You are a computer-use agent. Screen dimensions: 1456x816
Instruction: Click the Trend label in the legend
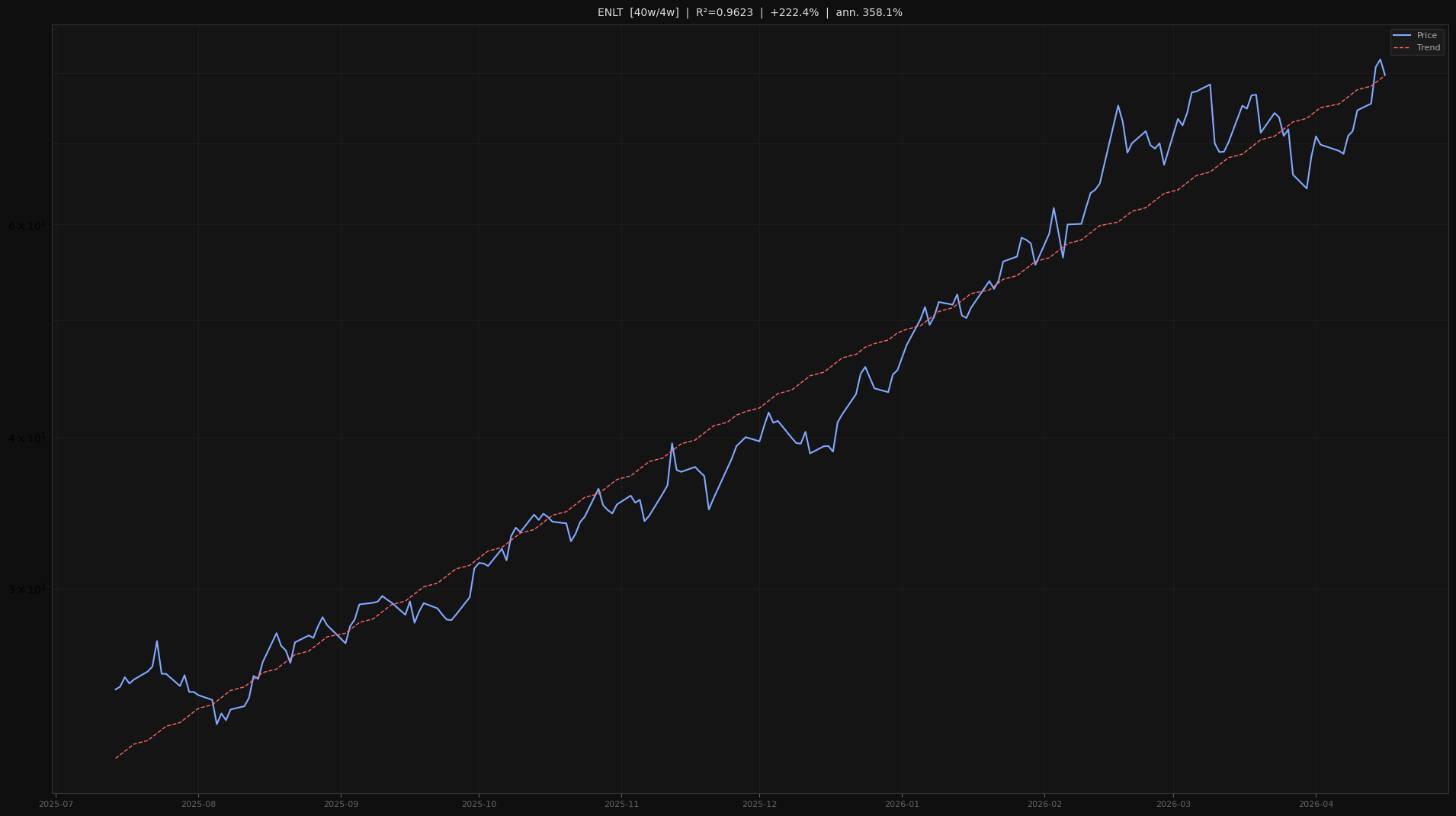pyautogui.click(x=1428, y=48)
